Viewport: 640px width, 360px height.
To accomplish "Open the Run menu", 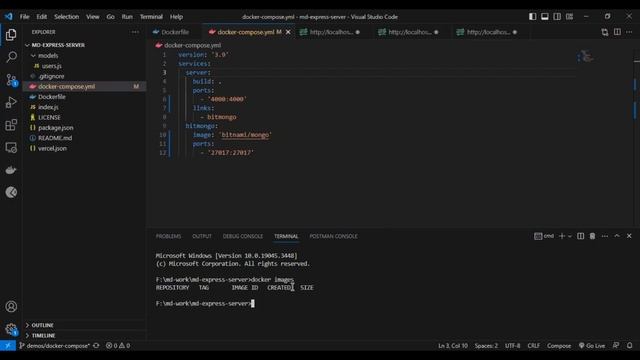I will point(127,17).
